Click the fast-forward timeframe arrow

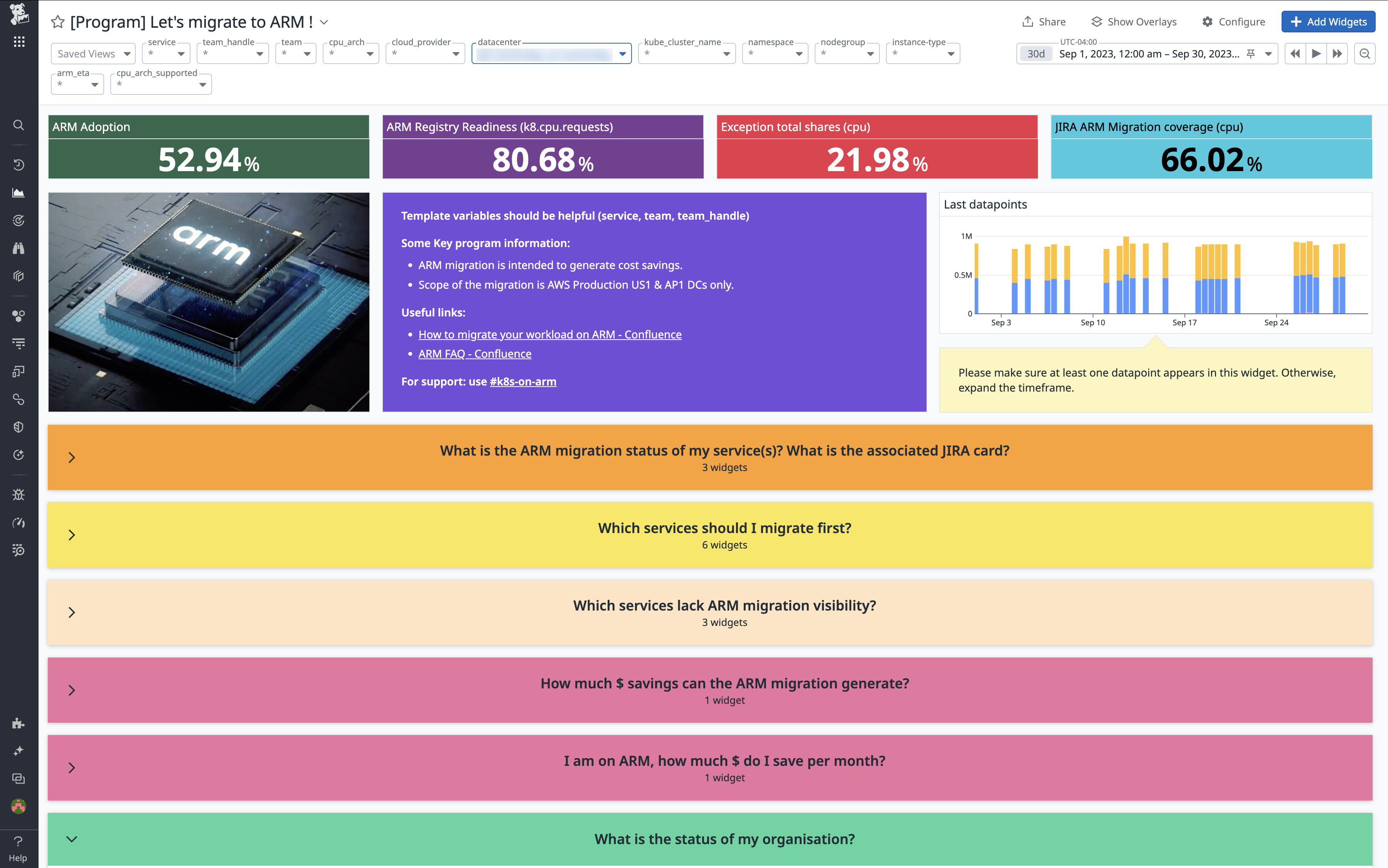(x=1337, y=54)
